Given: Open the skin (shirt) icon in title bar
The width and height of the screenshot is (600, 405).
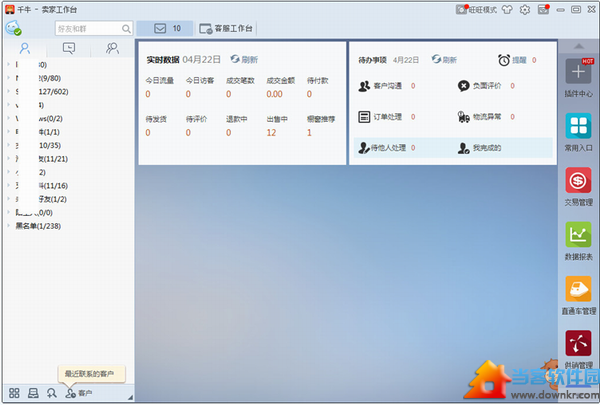Looking at the screenshot, I should pos(507,10).
